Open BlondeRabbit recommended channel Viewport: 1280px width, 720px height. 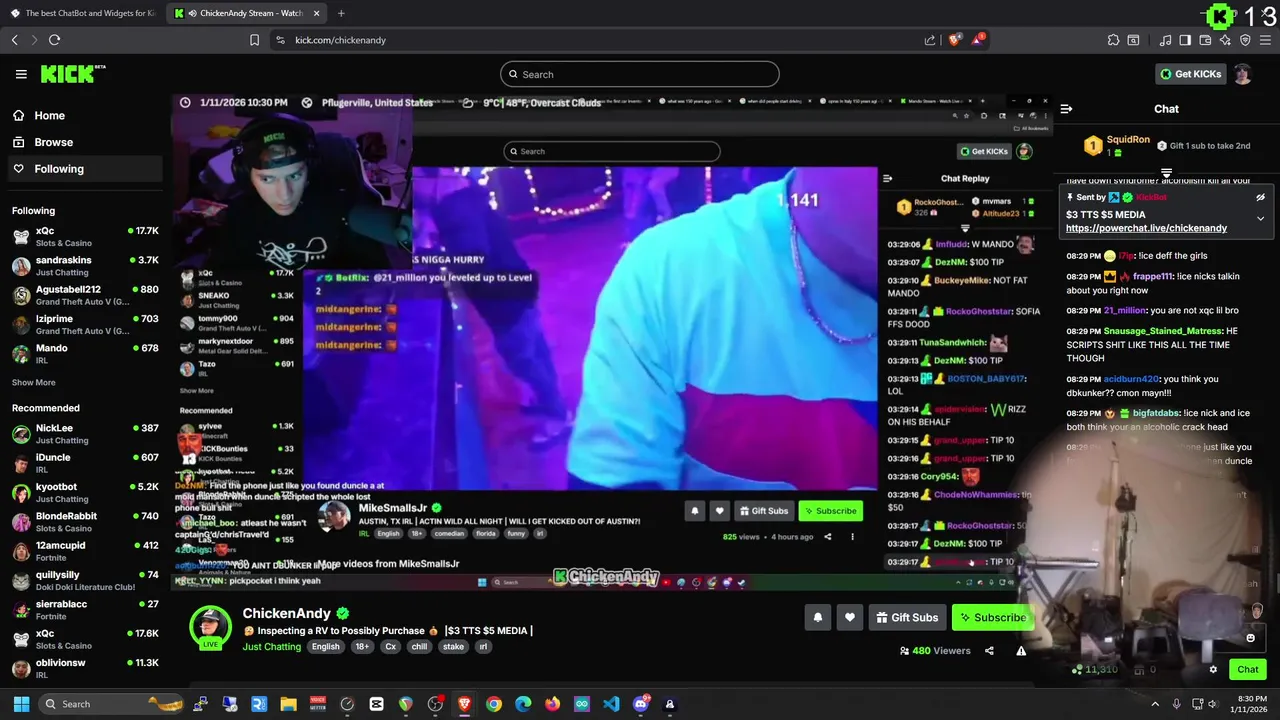coord(85,522)
